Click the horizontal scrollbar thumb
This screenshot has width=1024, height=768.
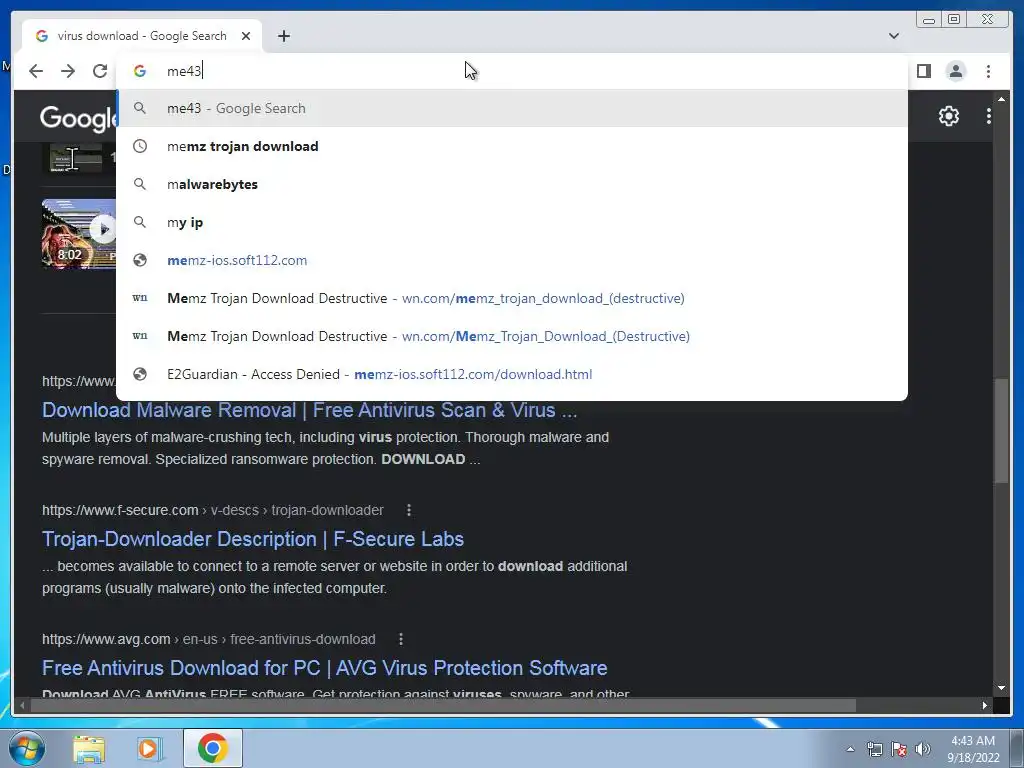(443, 705)
